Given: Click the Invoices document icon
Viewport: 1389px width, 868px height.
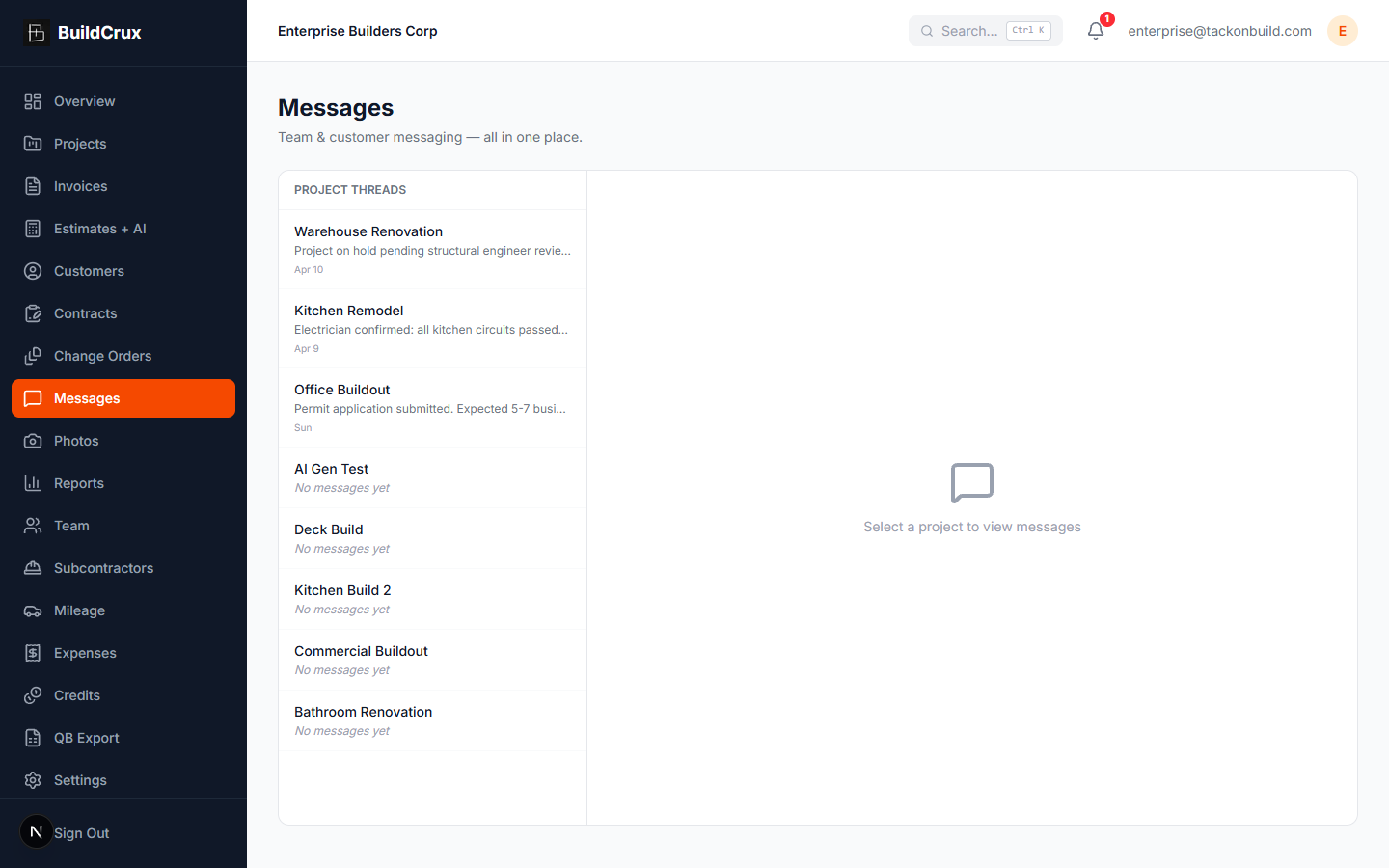Looking at the screenshot, I should pyautogui.click(x=33, y=186).
